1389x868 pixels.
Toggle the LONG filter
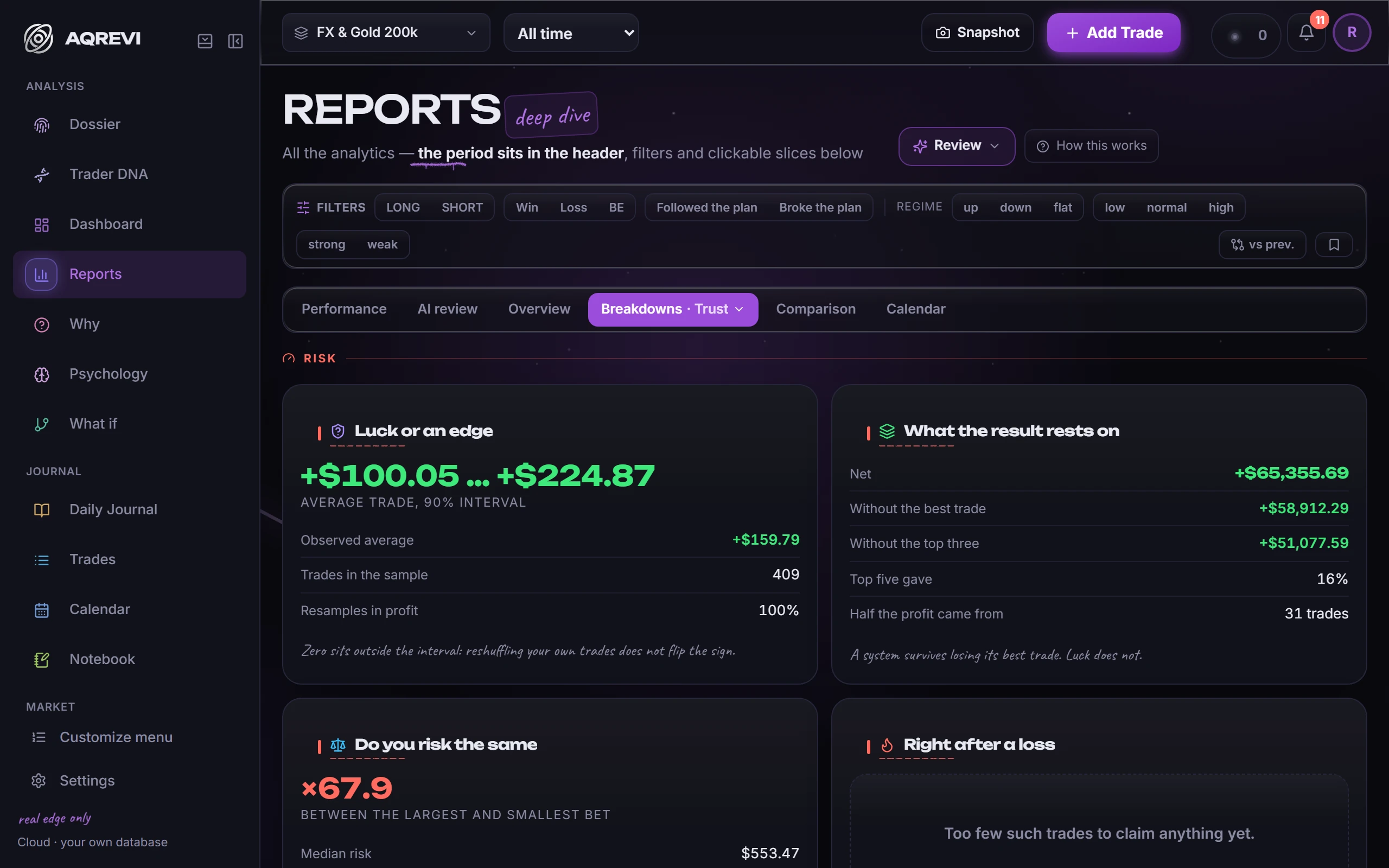tap(403, 207)
